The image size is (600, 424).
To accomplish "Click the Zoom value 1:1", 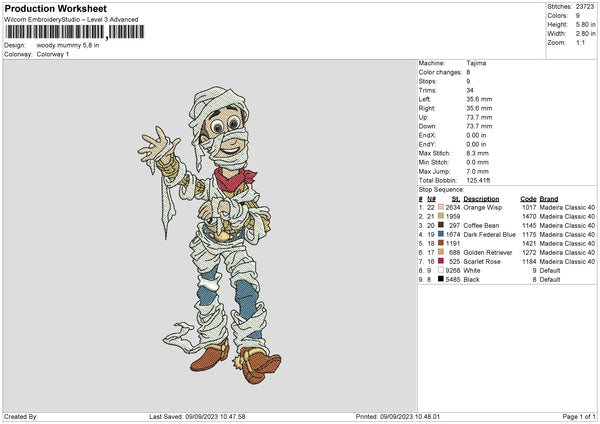I will click(x=580, y=42).
